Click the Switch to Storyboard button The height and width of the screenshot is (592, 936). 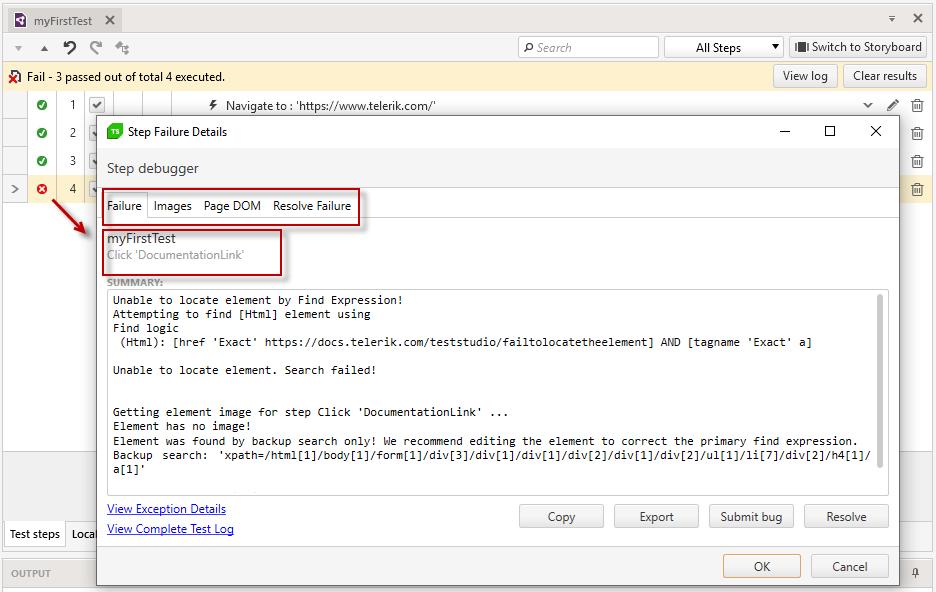[858, 47]
